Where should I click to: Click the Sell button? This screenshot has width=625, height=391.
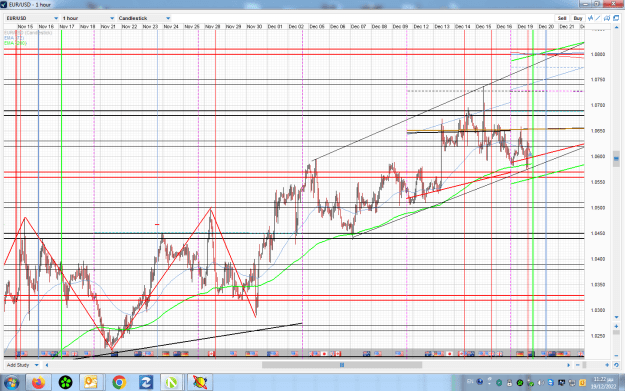click(562, 18)
